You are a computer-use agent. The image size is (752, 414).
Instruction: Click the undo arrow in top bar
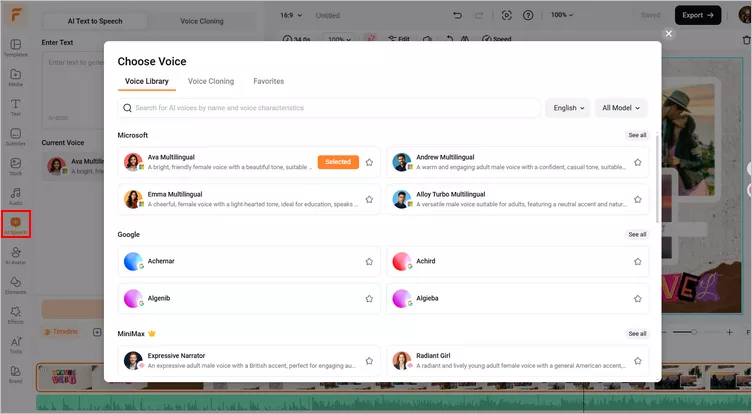pyautogui.click(x=457, y=15)
